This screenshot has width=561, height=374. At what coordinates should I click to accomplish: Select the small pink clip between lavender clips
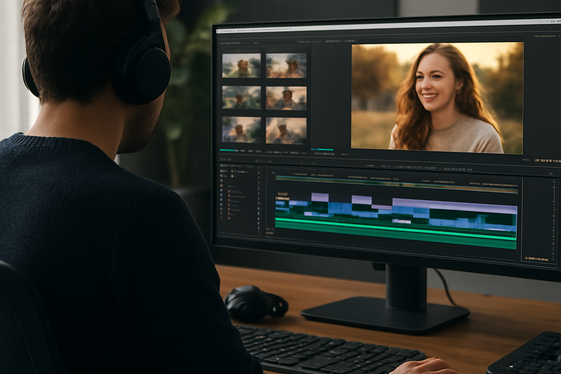(x=382, y=207)
